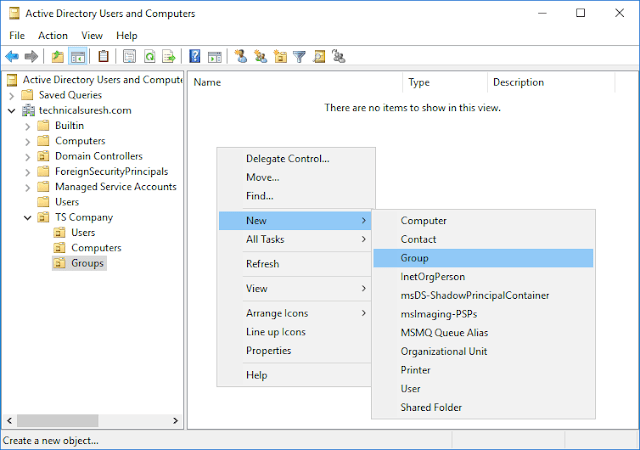Click the Help question mark toolbar icon
This screenshot has height=450, width=640.
pyautogui.click(x=195, y=56)
